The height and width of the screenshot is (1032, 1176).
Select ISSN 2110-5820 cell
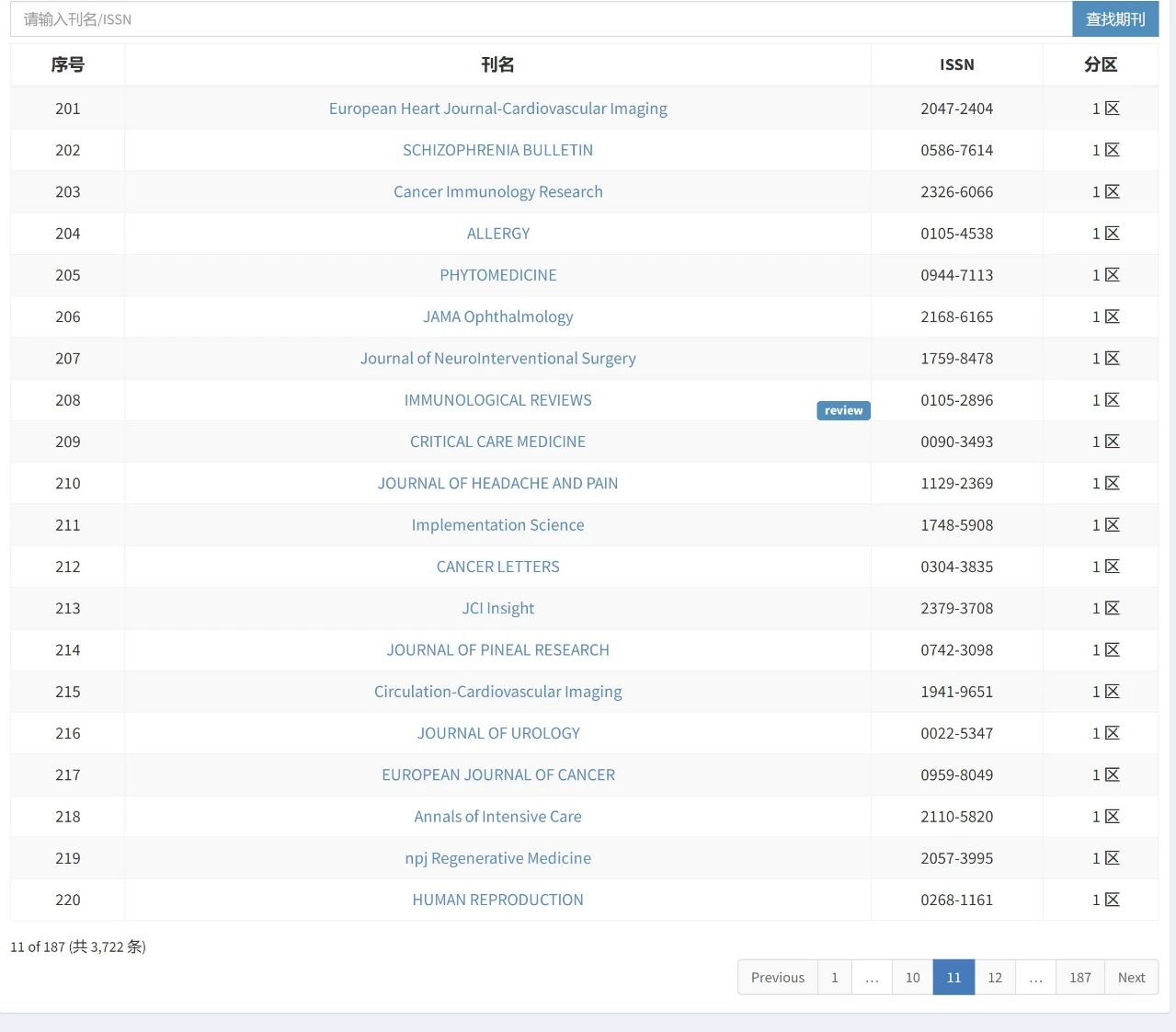click(957, 817)
